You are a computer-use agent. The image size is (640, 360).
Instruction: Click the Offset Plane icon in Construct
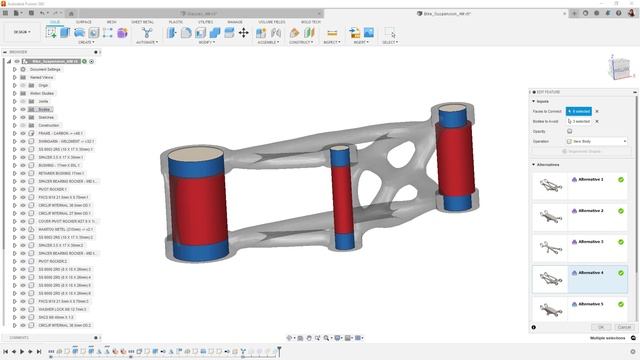(294, 33)
